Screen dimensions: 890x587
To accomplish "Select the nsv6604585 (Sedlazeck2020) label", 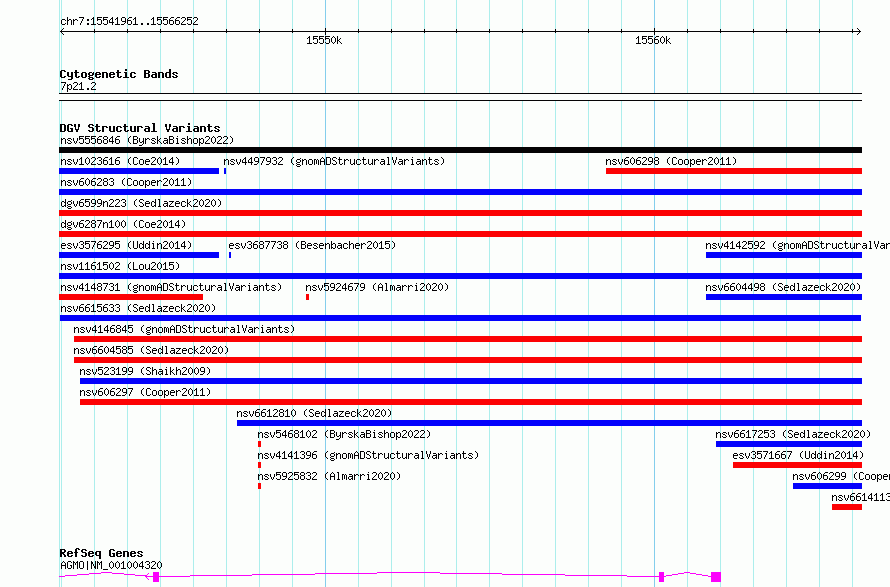I will 151,350.
